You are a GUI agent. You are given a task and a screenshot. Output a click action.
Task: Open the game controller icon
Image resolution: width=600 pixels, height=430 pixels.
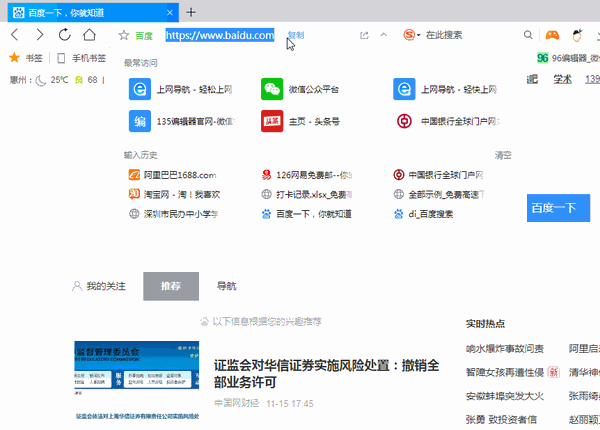point(552,35)
